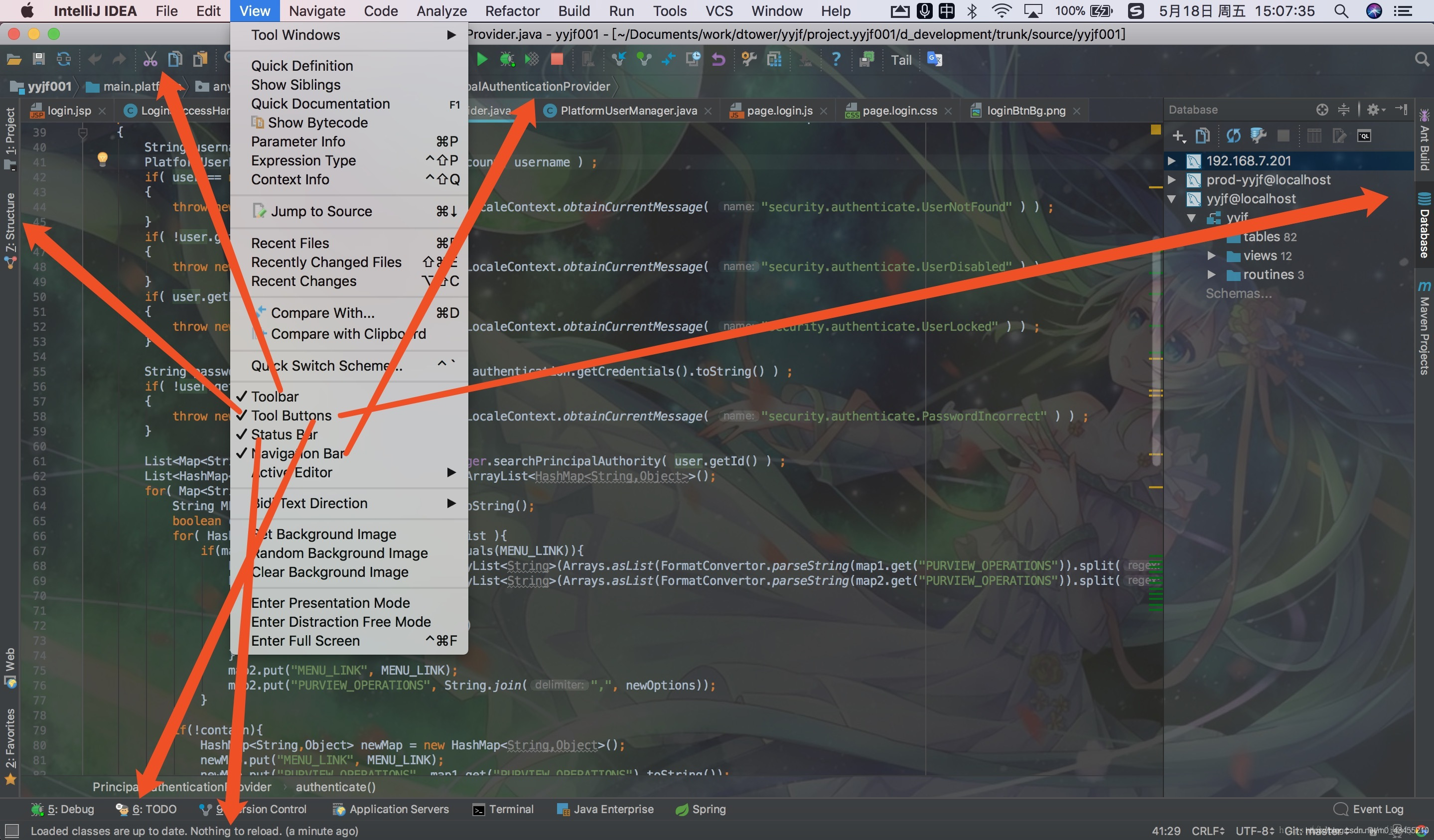This screenshot has height=840, width=1434.
Task: Click the Cut scissors icon
Action: pyautogui.click(x=150, y=59)
